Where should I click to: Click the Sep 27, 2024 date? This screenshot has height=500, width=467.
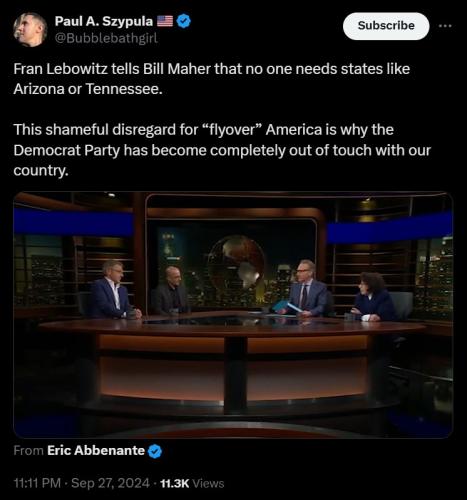[x=110, y=483]
